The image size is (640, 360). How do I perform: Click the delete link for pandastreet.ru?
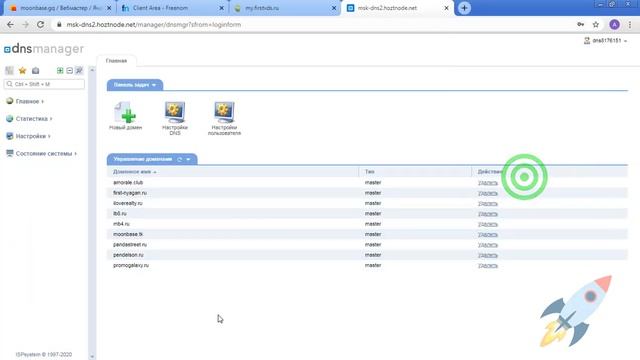click(488, 245)
